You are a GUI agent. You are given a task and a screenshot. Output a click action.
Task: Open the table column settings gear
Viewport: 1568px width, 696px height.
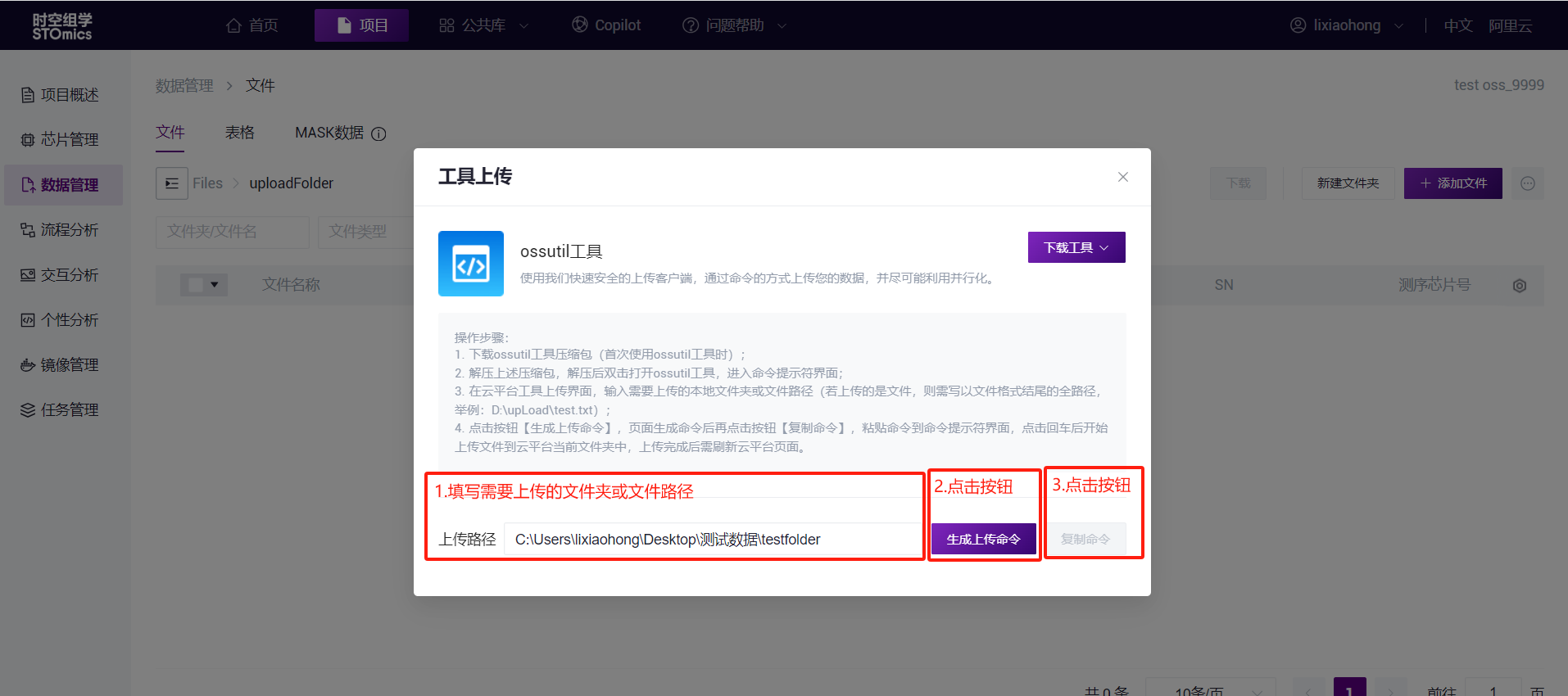pos(1520,286)
